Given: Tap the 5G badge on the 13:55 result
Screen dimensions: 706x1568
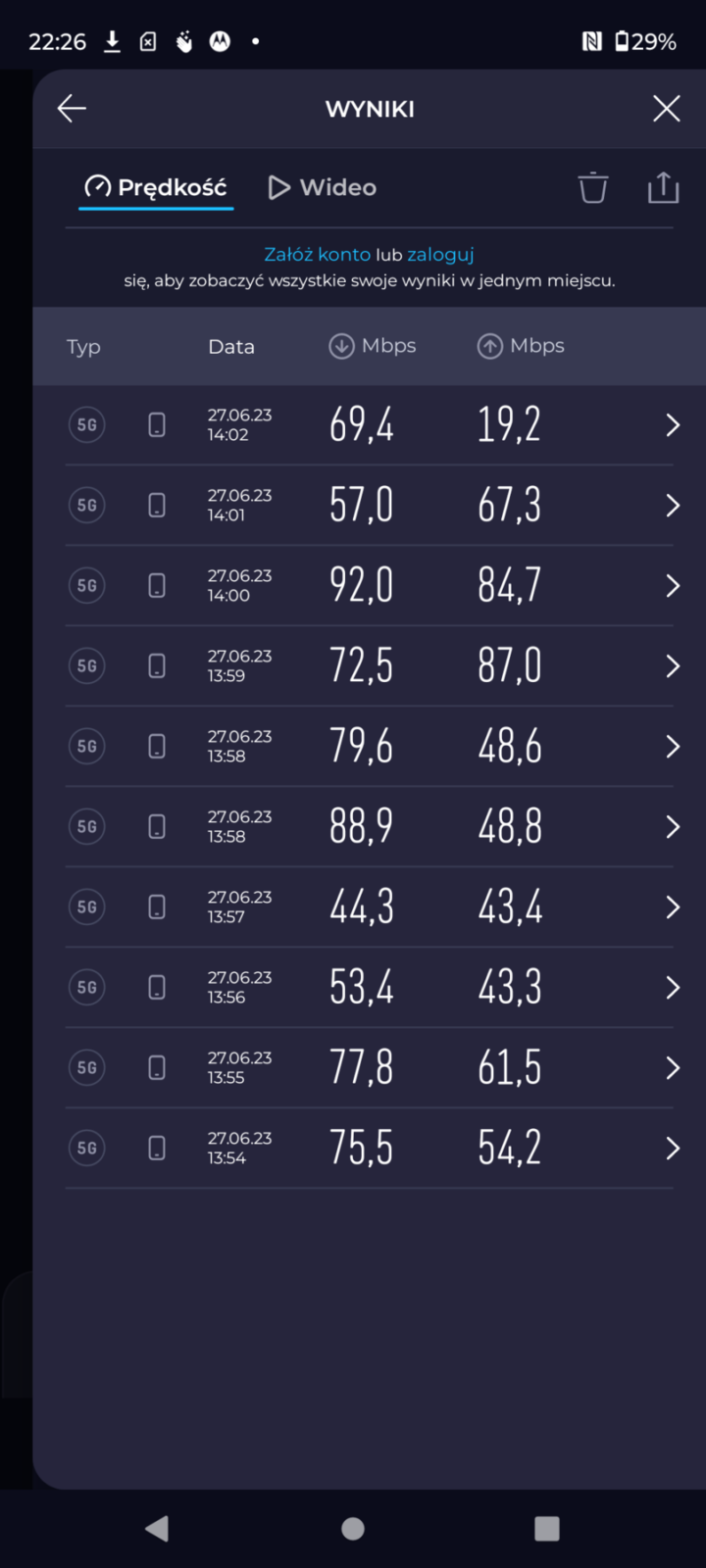Looking at the screenshot, I should 86,1068.
